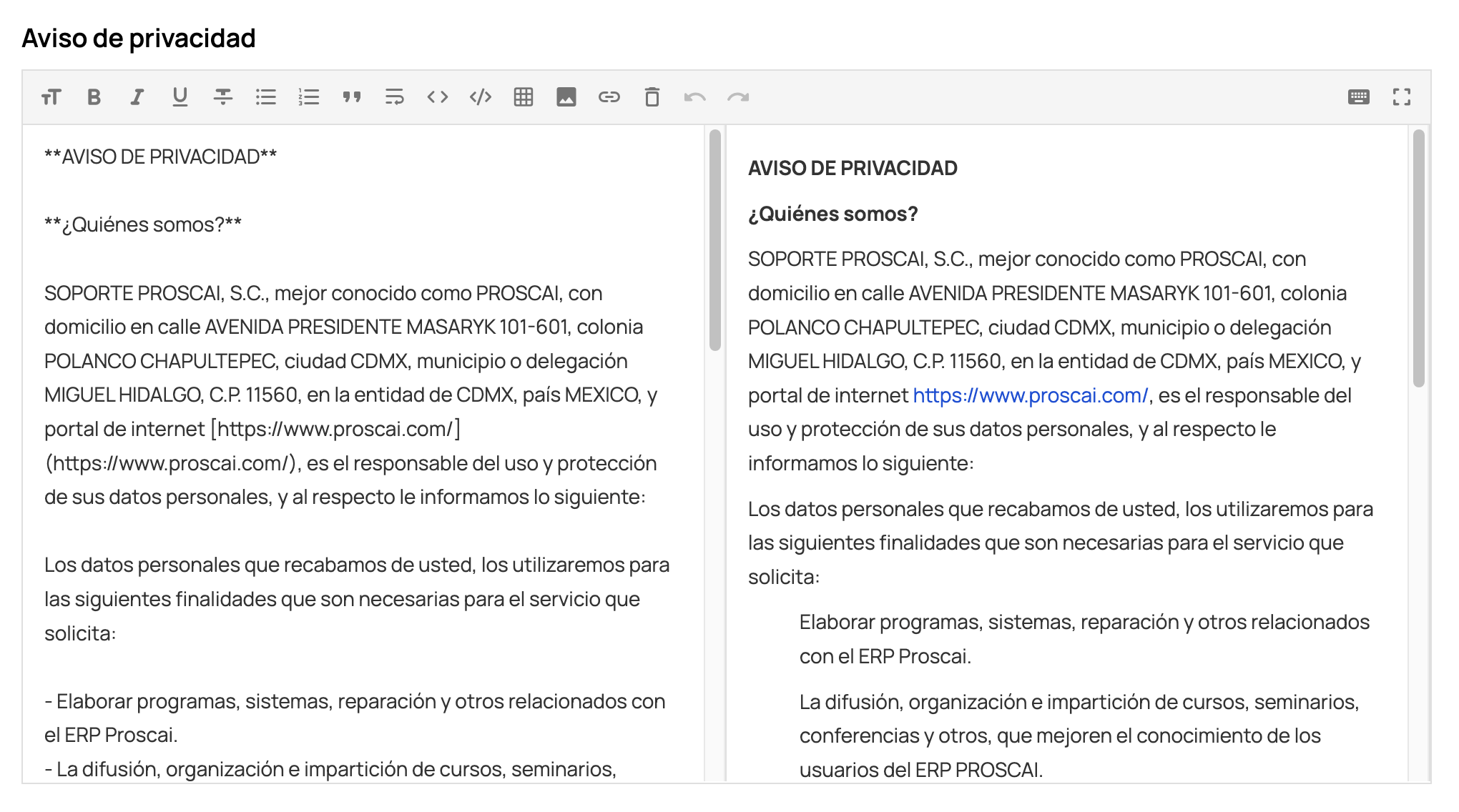Insert a code block
1459x812 pixels.
[480, 97]
